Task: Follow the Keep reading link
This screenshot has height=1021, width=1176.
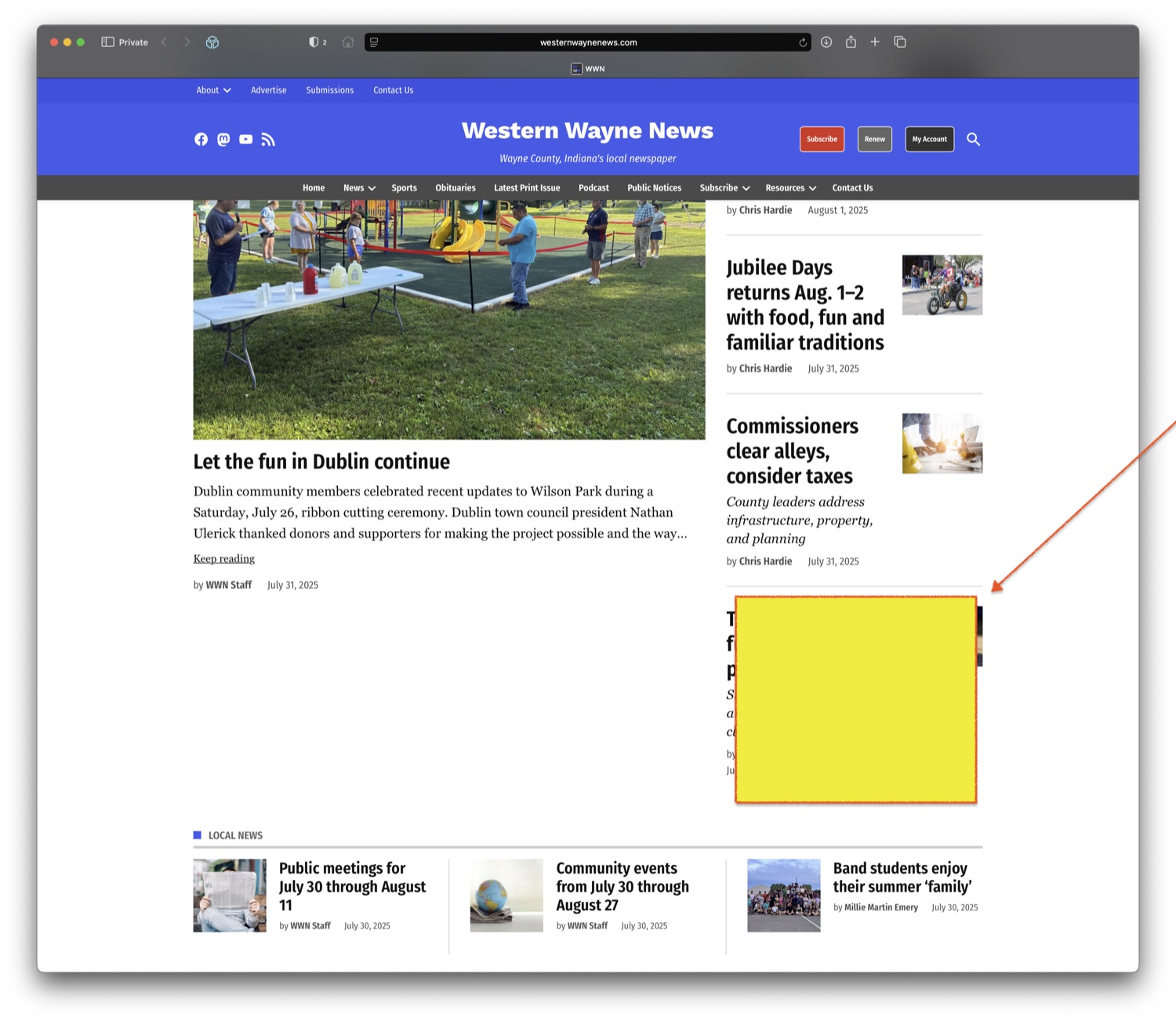Action: tap(224, 559)
